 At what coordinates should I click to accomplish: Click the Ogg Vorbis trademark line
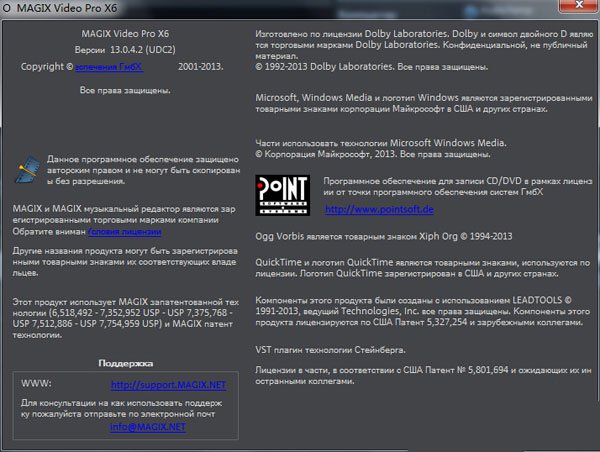384,237
